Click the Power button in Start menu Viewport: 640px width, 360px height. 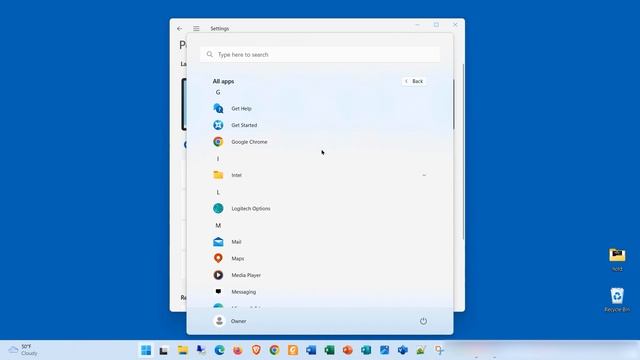tap(423, 321)
